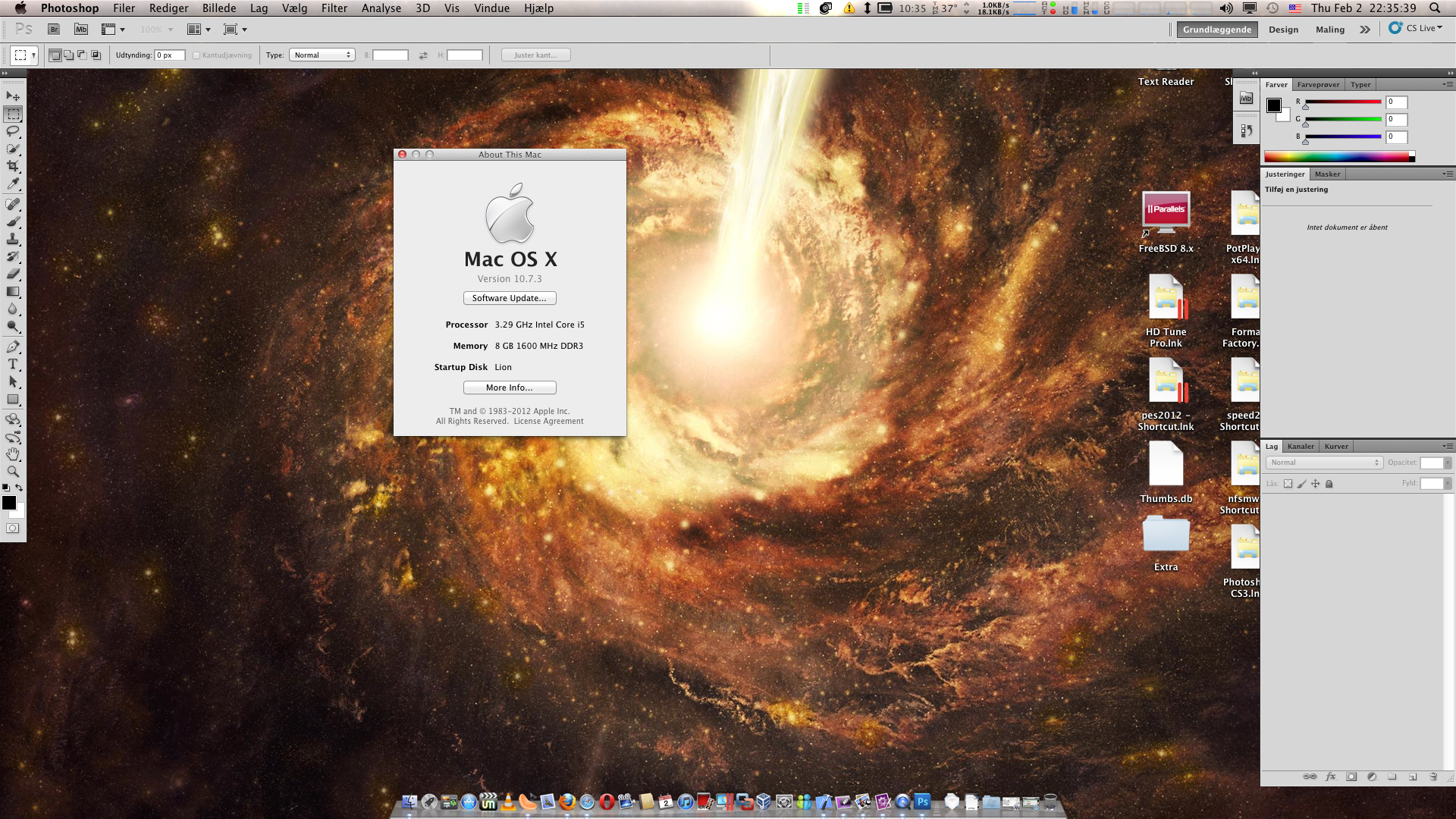Screen dimensions: 1456x819
Task: Select the Zoom tool in toolbox
Action: click(13, 471)
